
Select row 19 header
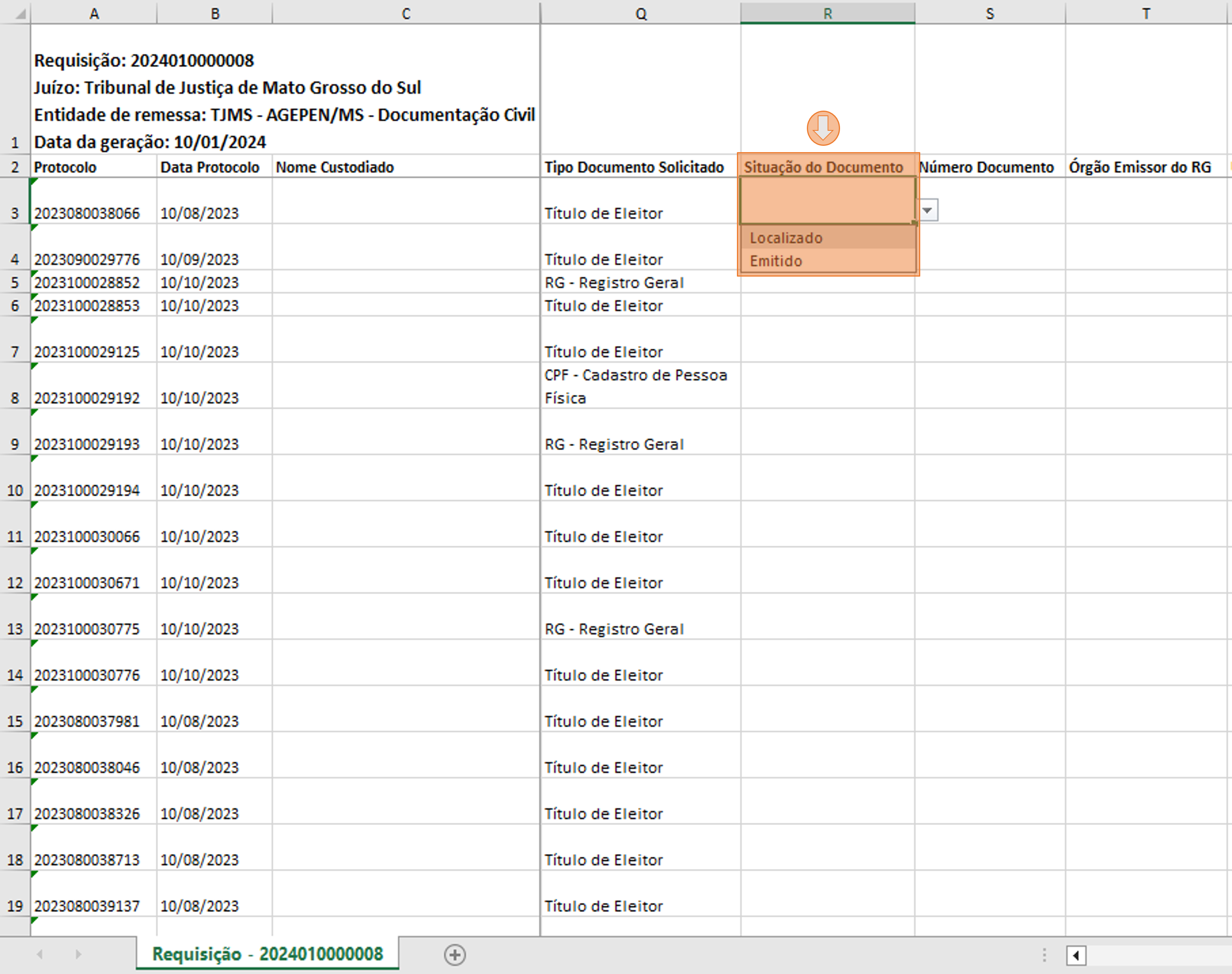coord(15,894)
